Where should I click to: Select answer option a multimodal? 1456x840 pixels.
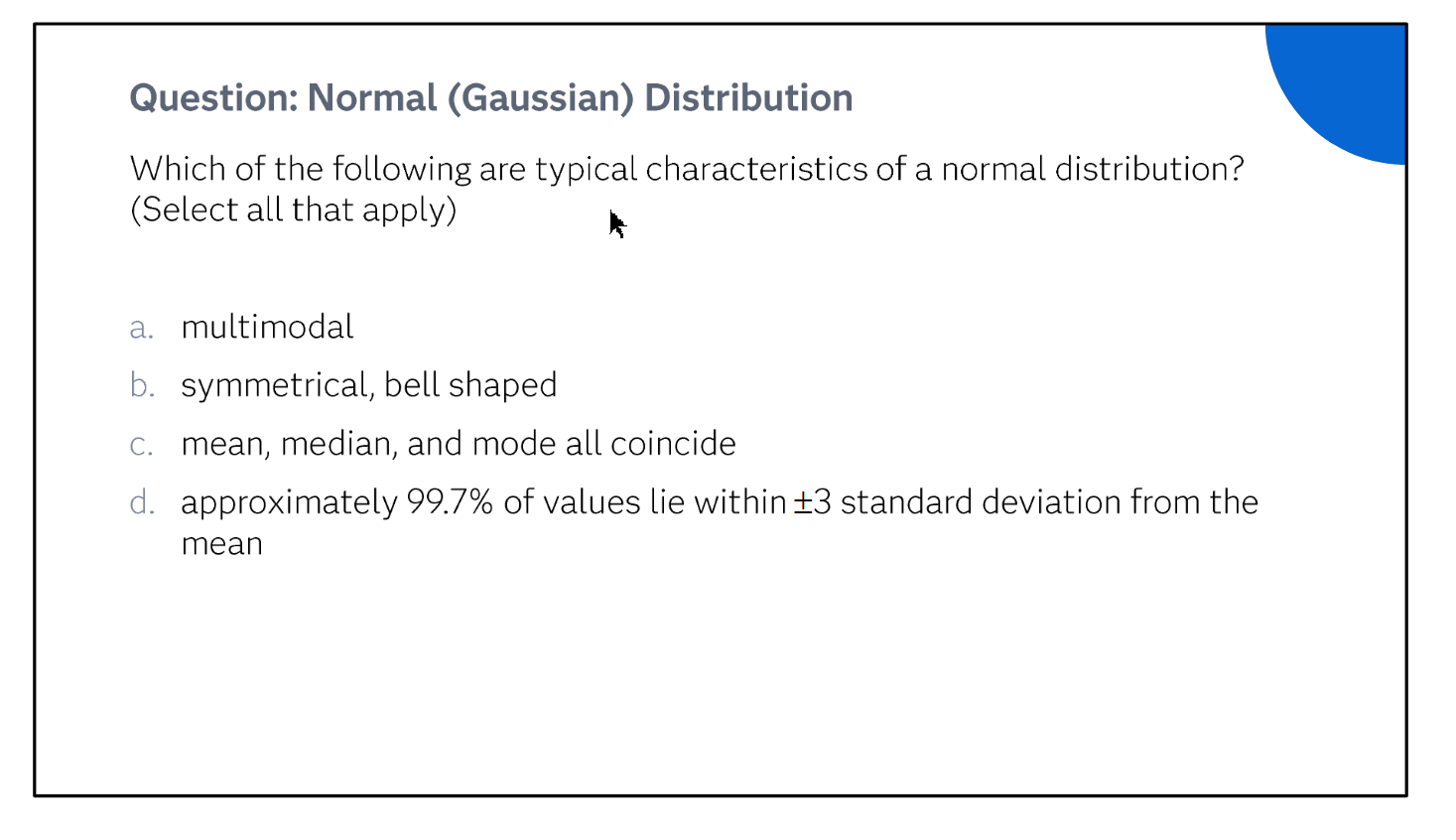click(x=241, y=327)
